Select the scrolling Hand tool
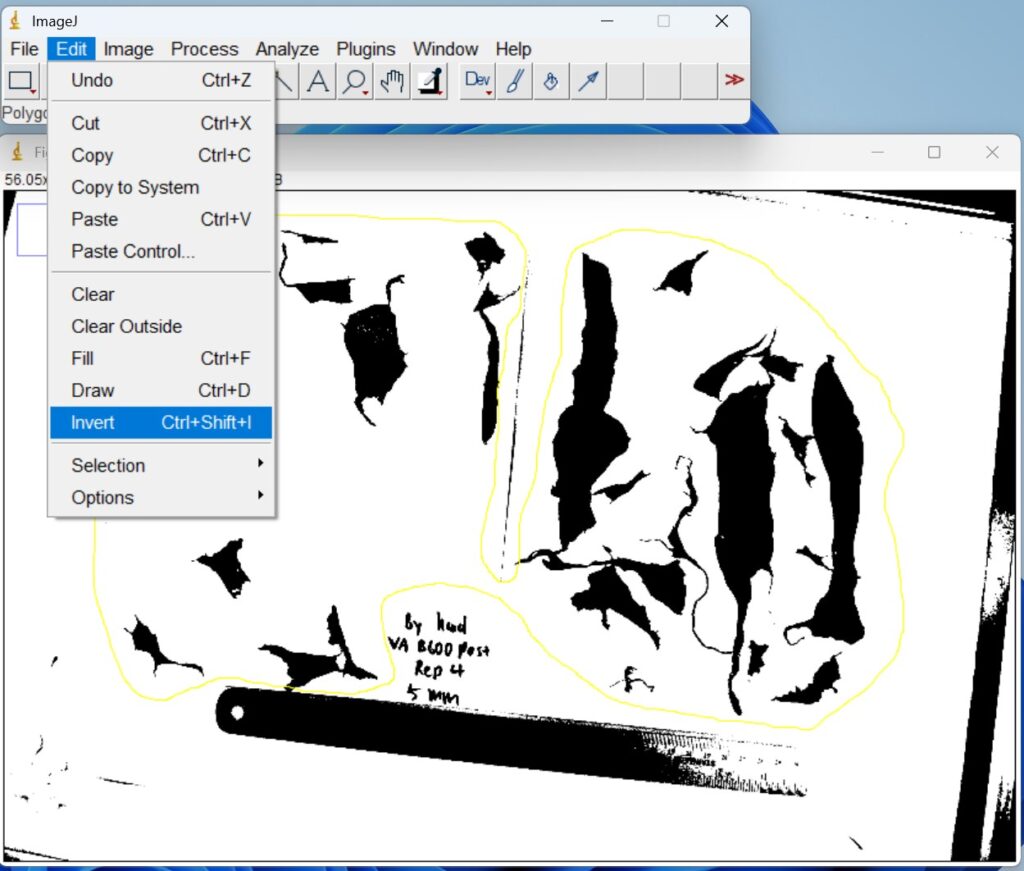This screenshot has width=1024, height=871. pos(392,81)
